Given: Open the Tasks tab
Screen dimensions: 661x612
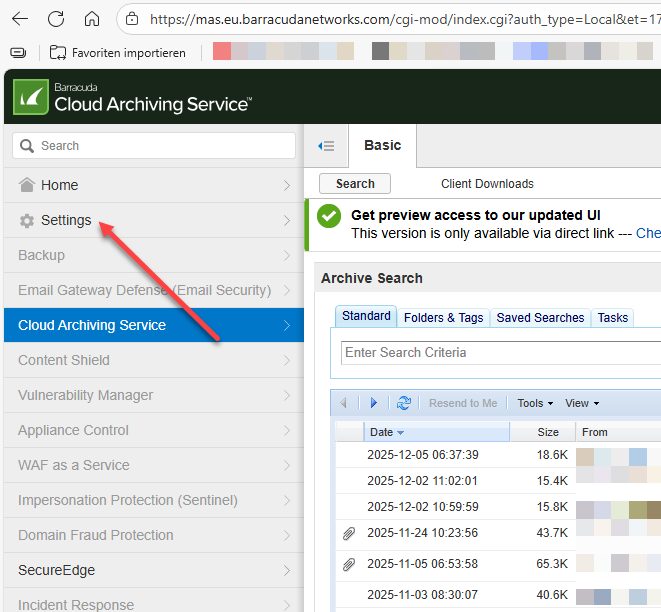Looking at the screenshot, I should point(613,317).
